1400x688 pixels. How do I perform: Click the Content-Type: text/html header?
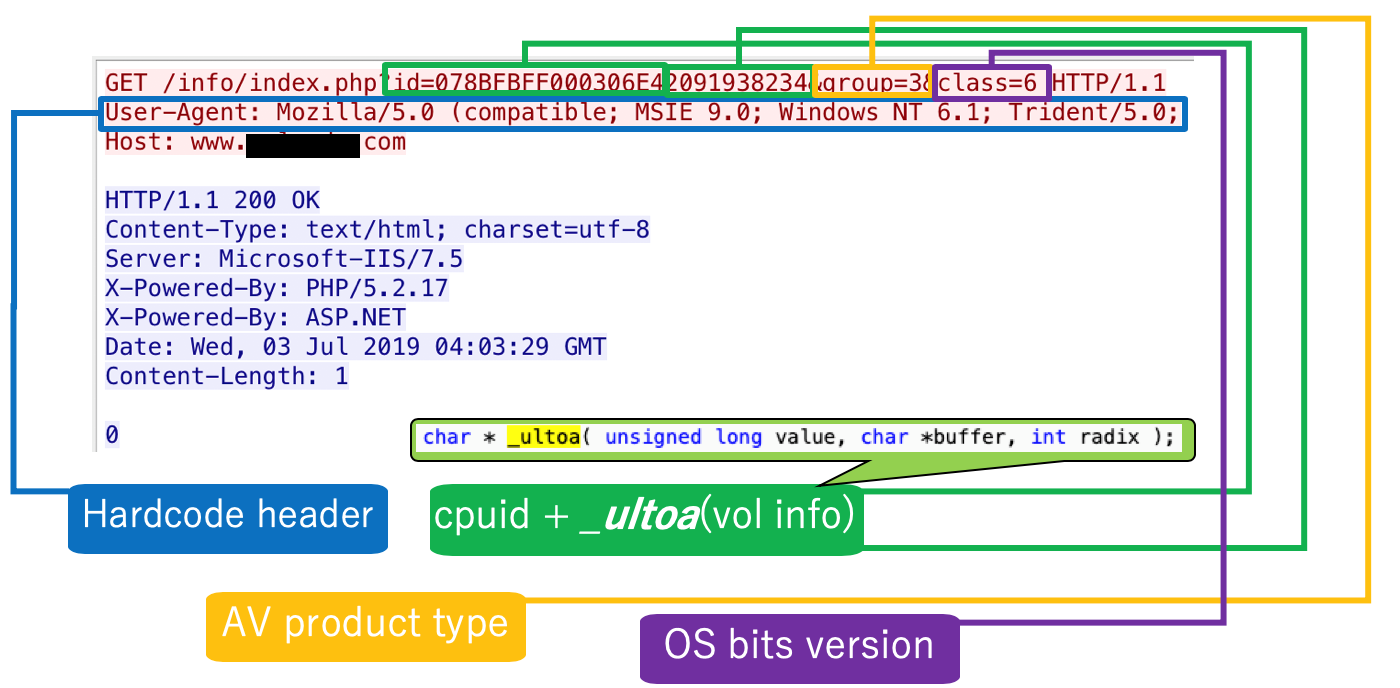point(377,230)
